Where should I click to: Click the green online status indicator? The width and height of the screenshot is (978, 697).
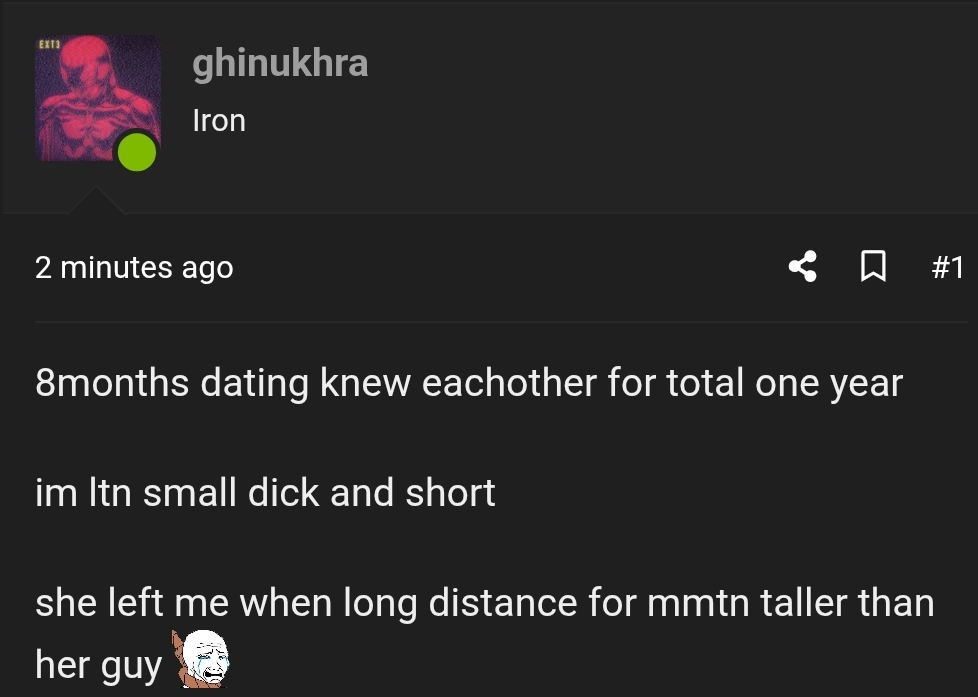[x=137, y=151]
